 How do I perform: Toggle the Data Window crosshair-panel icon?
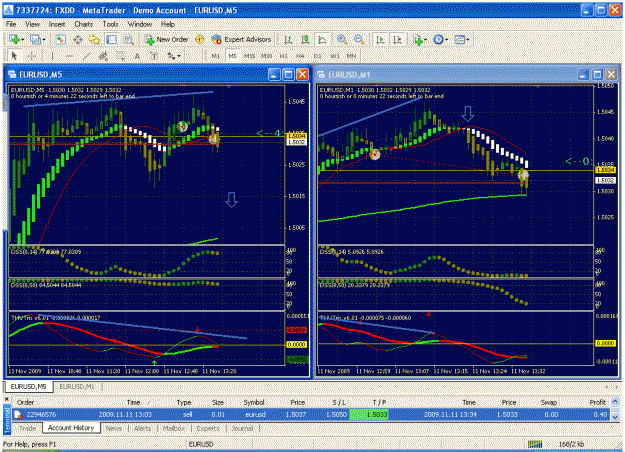coord(78,39)
